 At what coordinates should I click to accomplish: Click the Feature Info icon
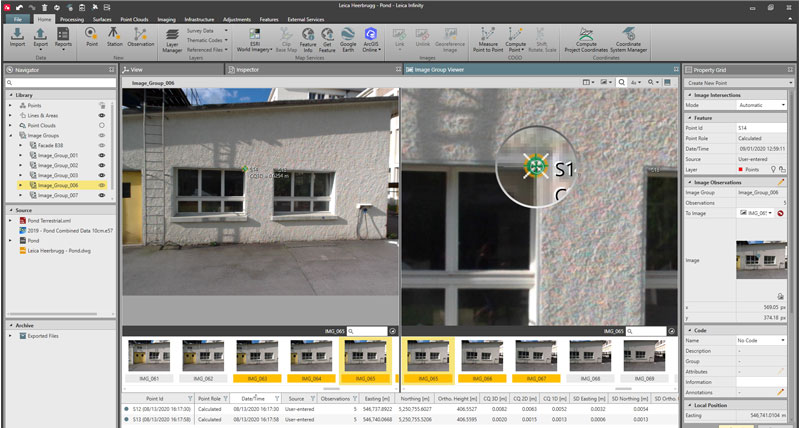pos(309,38)
